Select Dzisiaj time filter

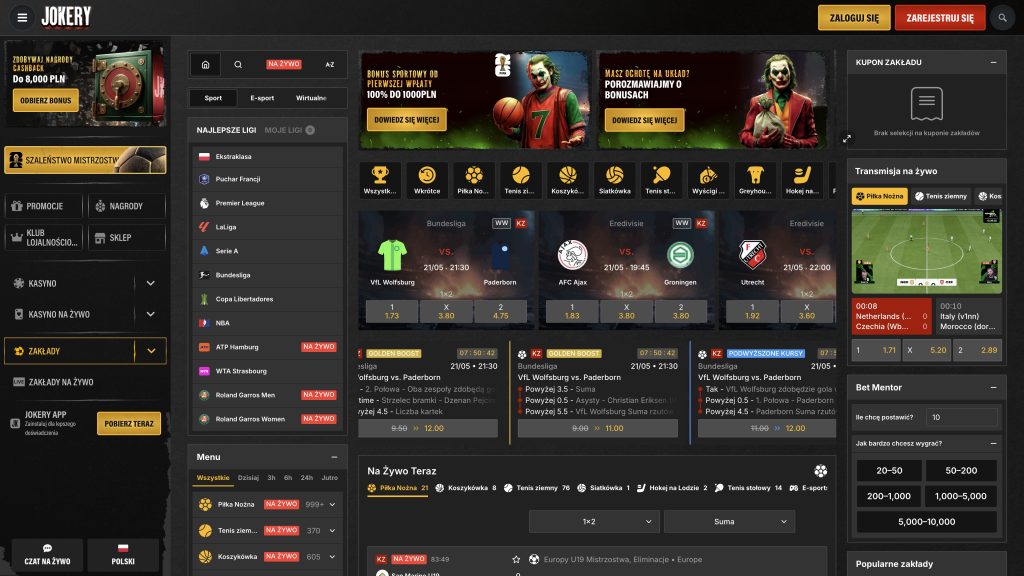pos(248,478)
